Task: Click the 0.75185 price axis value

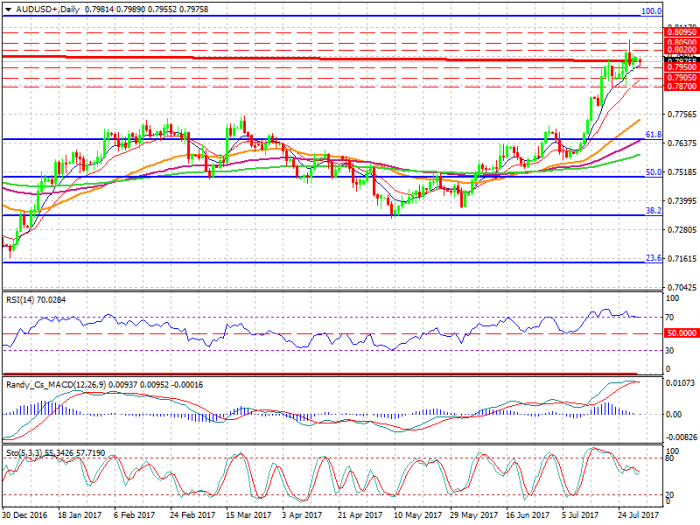Action: coord(682,172)
